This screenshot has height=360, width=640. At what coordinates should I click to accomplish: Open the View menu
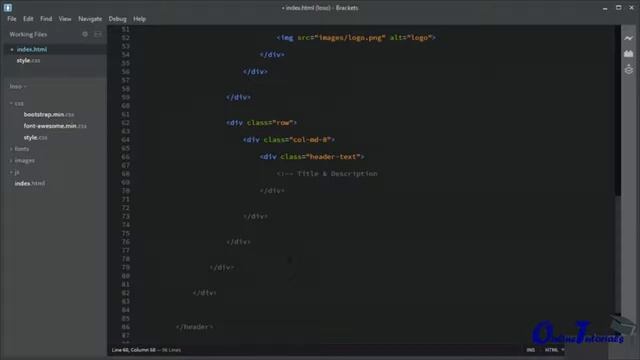point(65,19)
